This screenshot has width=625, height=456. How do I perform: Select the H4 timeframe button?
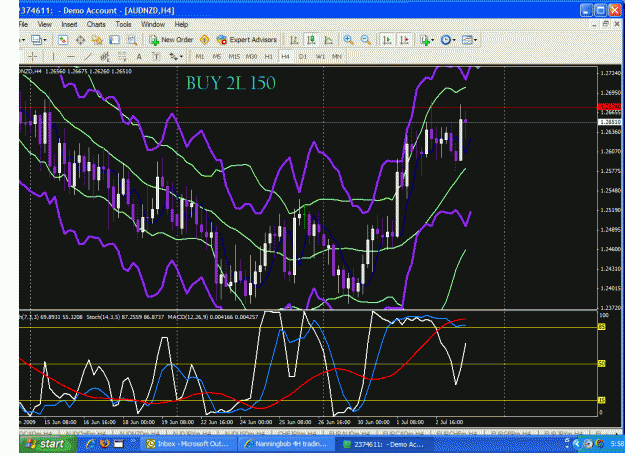[285, 57]
